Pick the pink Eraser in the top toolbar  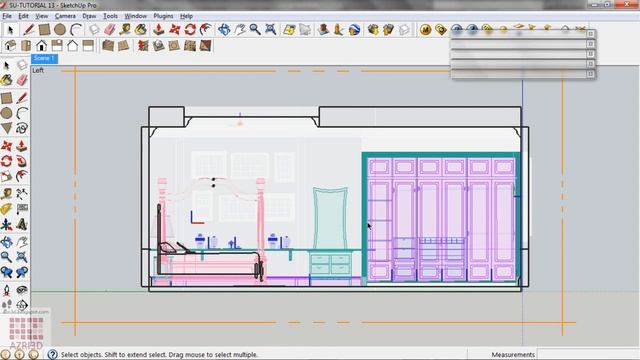click(110, 30)
